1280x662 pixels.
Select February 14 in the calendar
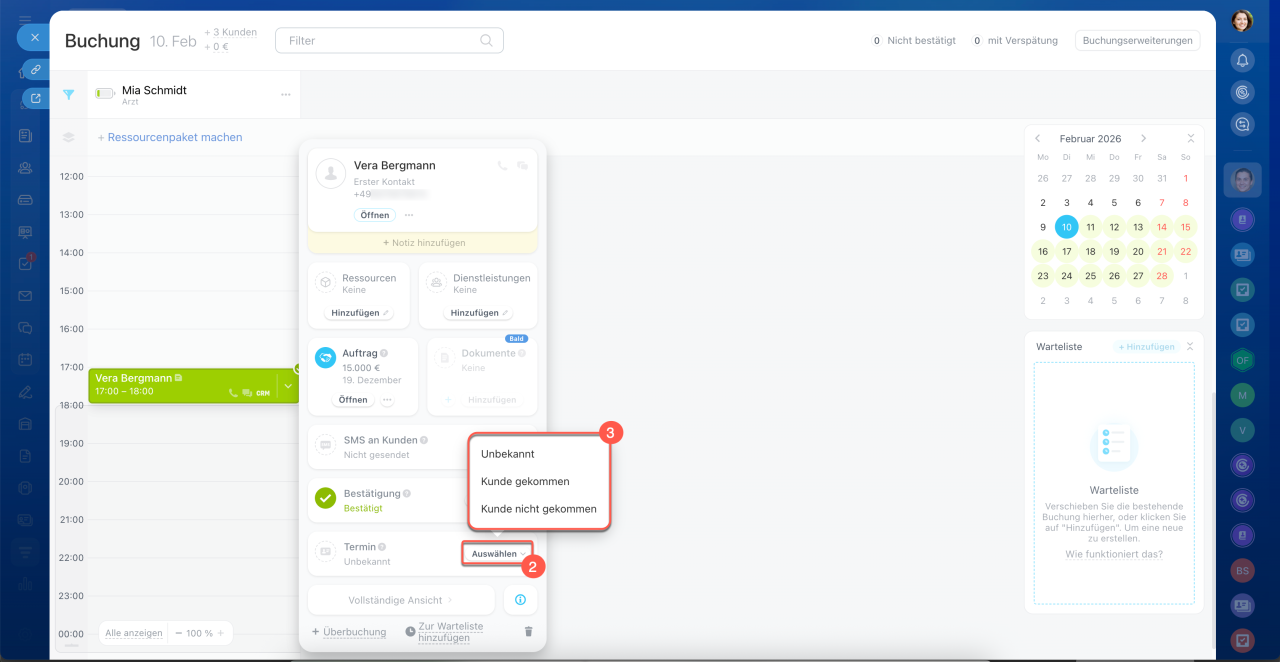click(x=1162, y=227)
